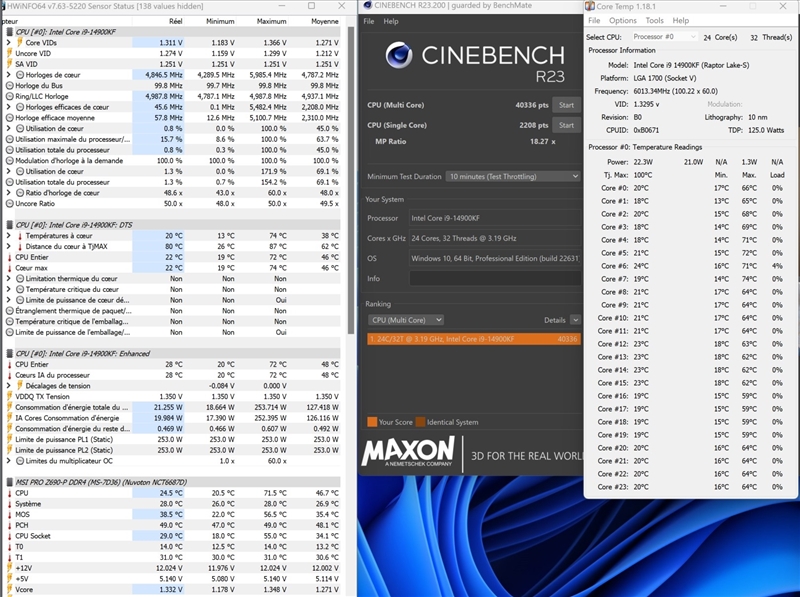This screenshot has width=800, height=597.
Task: Click the icon beside Uncore Ratio
Action: click(9, 203)
